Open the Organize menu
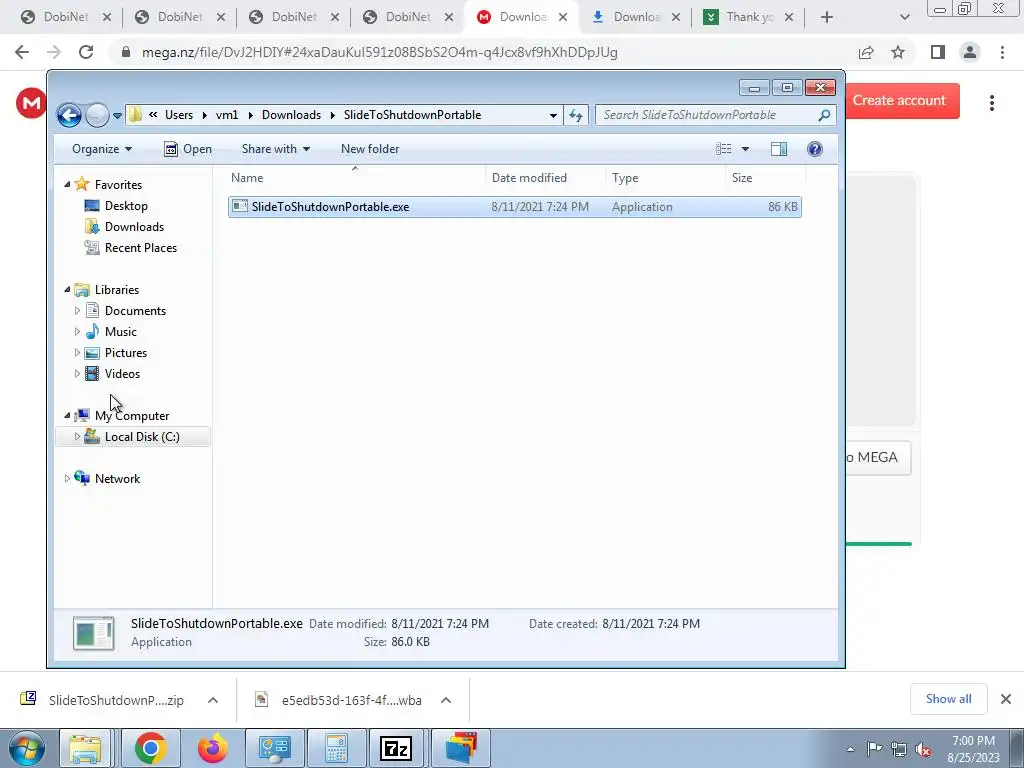This screenshot has width=1024, height=768. 102,149
